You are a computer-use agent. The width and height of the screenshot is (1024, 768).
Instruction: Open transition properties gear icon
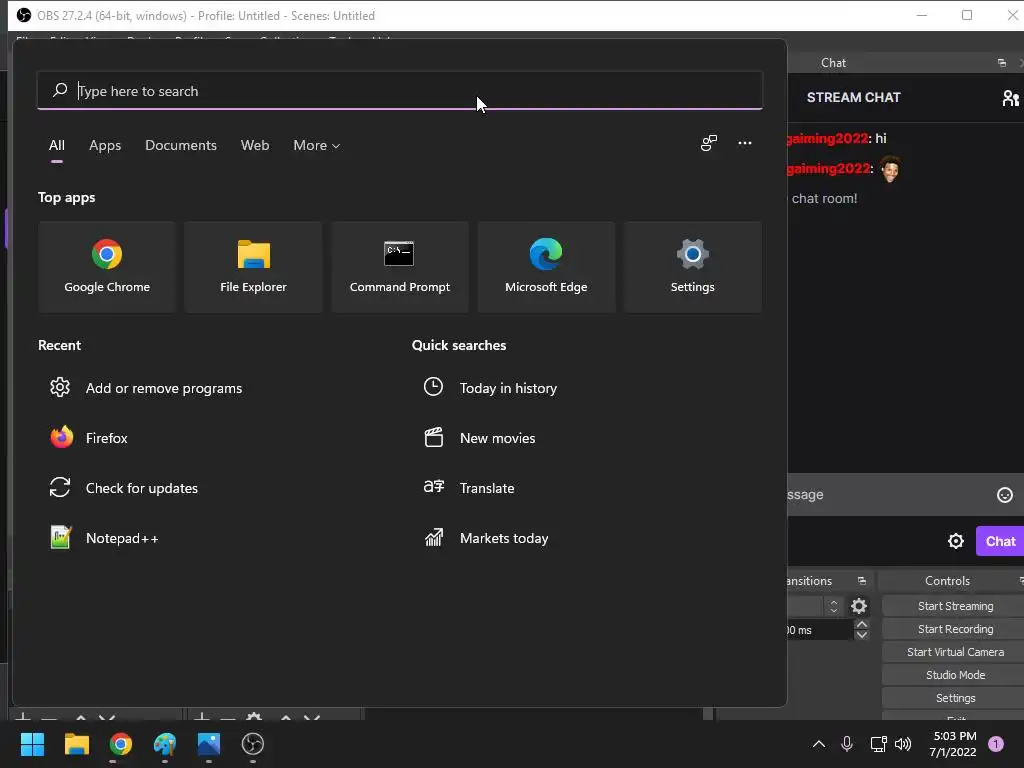click(859, 606)
